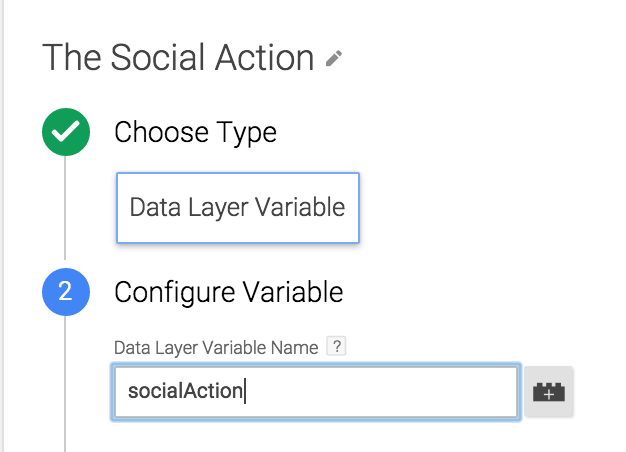
Task: Select the blue step 2 circle
Action: pyautogui.click(x=66, y=292)
